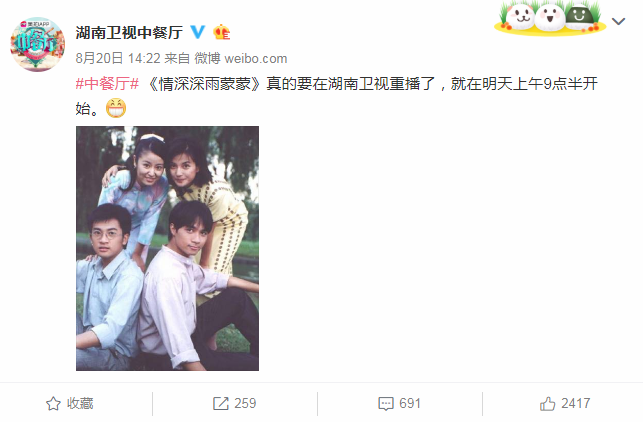Click the 微博 weibo.com source link
643x422 pixels.
pyautogui.click(x=241, y=58)
